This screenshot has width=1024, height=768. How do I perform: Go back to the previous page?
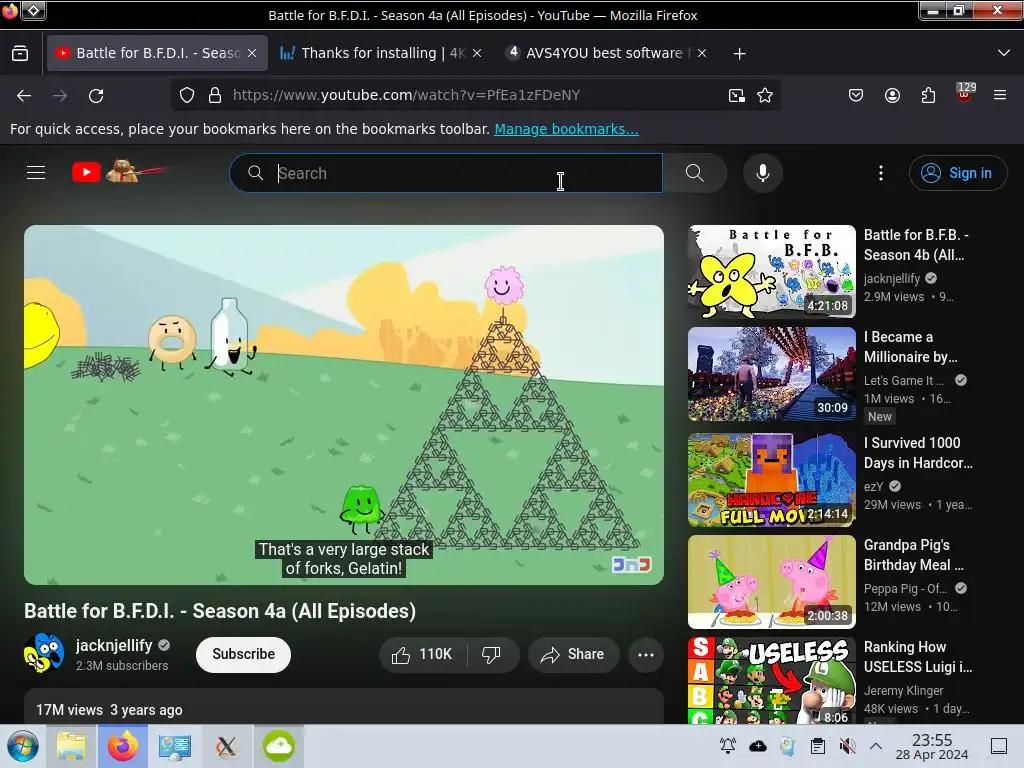coord(24,95)
